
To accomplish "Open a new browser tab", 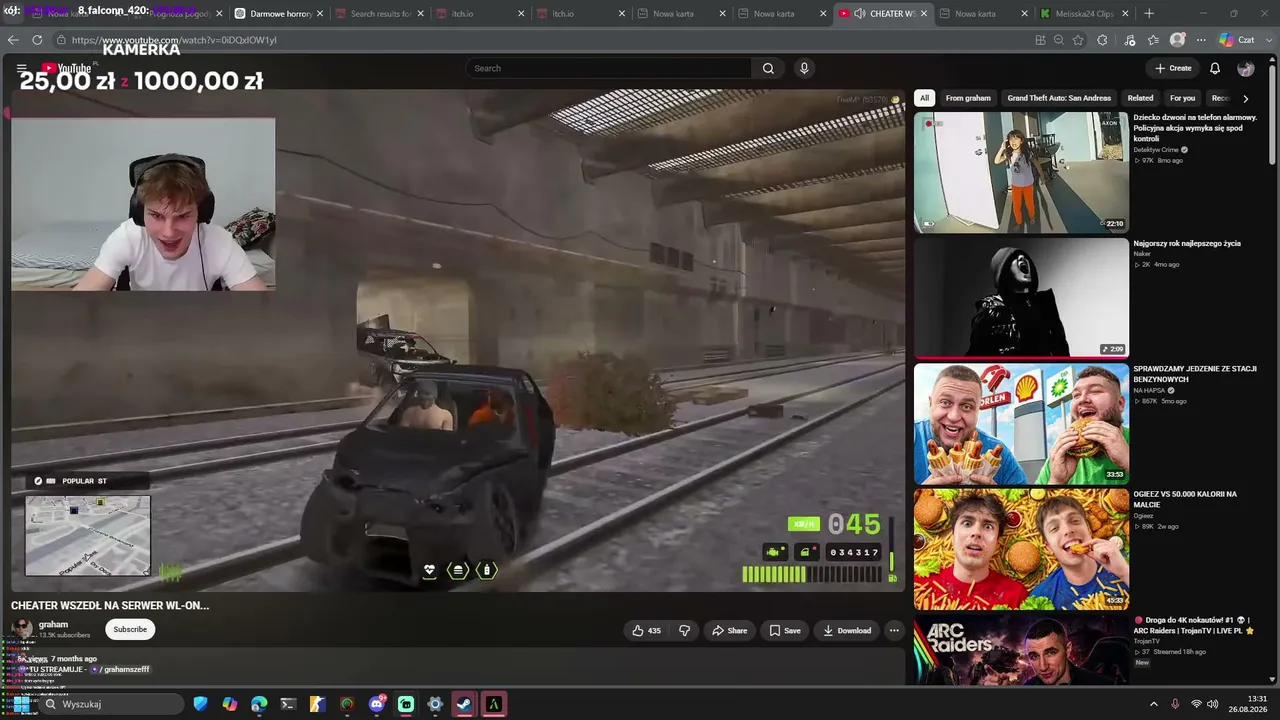I will [1149, 14].
